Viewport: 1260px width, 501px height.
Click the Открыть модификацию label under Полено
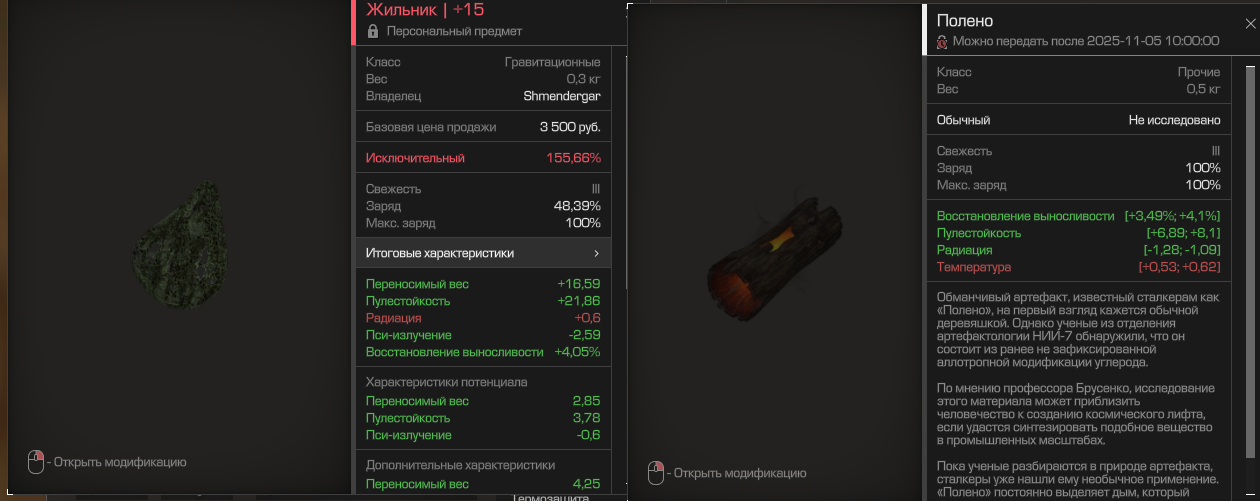click(740, 473)
